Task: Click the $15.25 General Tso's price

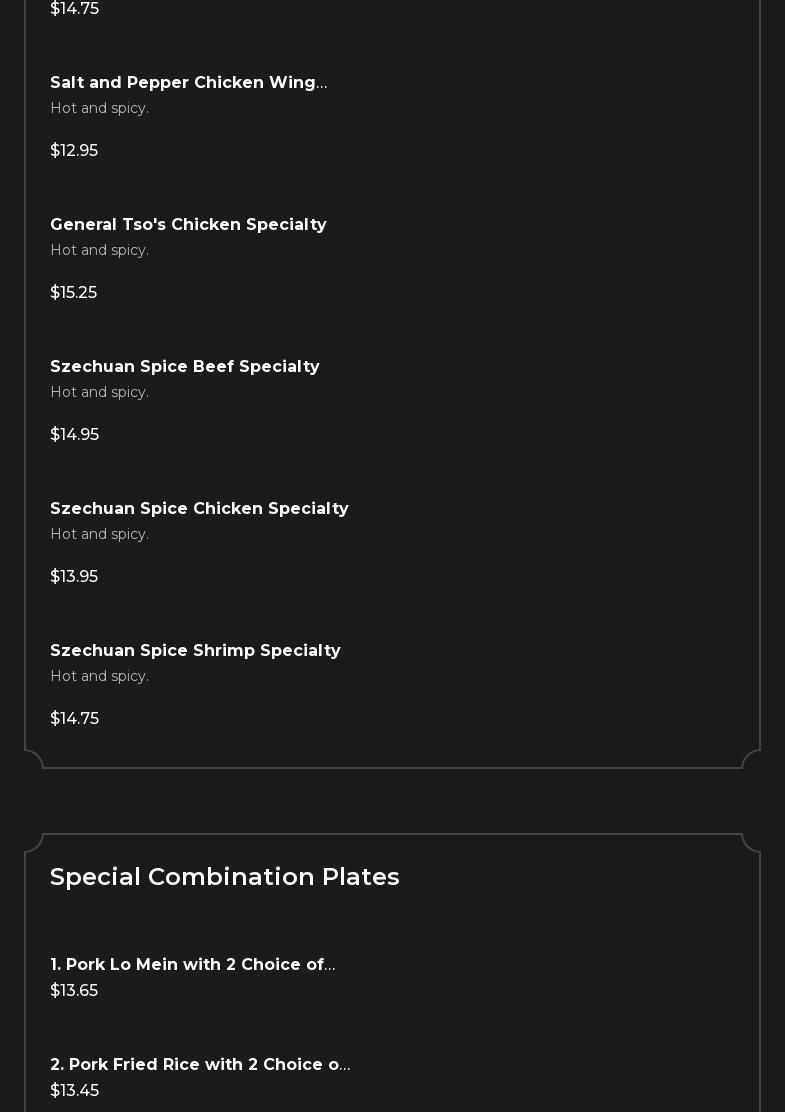Action: click(x=73, y=293)
